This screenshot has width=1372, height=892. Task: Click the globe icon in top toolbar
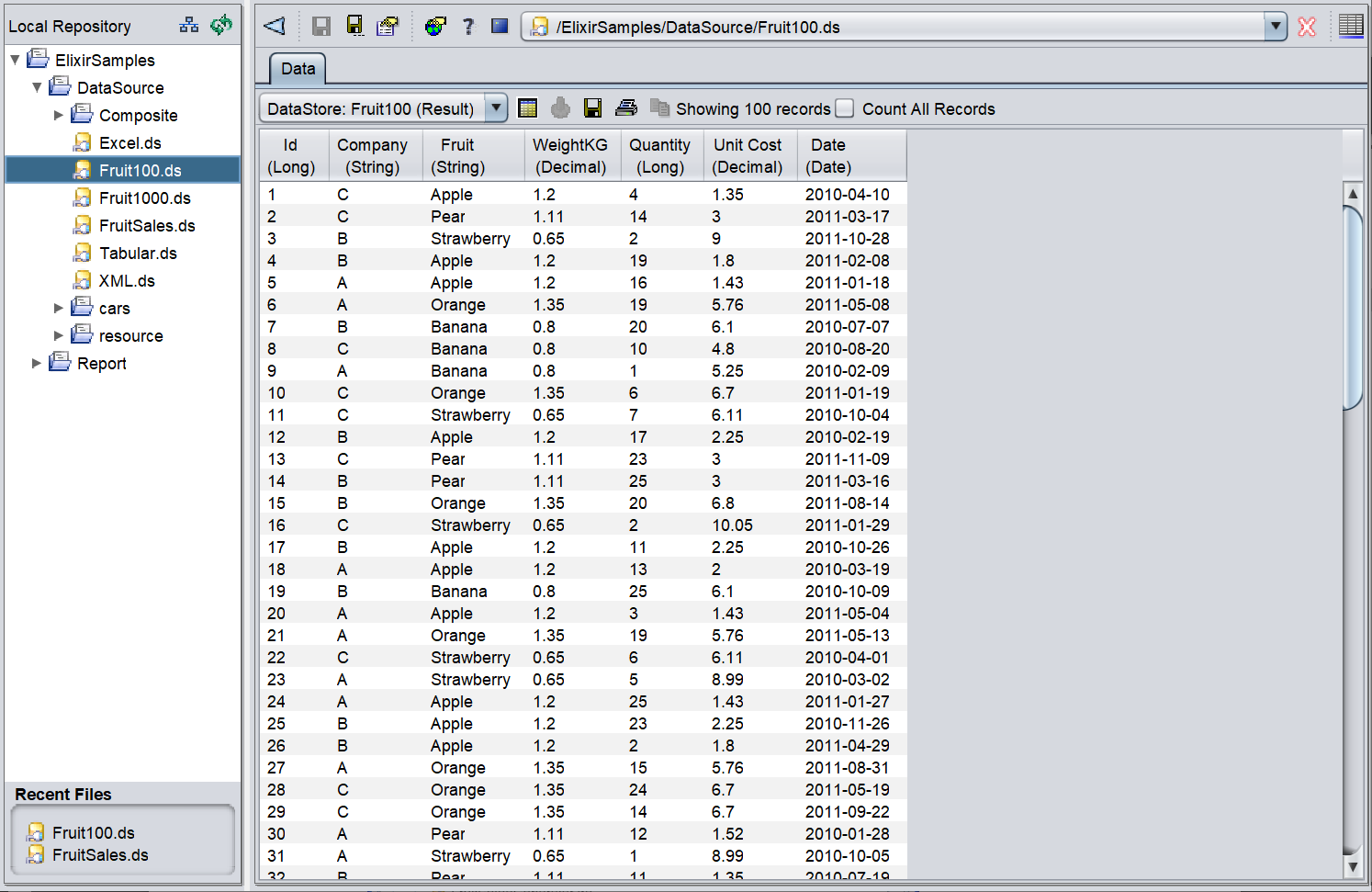point(435,26)
